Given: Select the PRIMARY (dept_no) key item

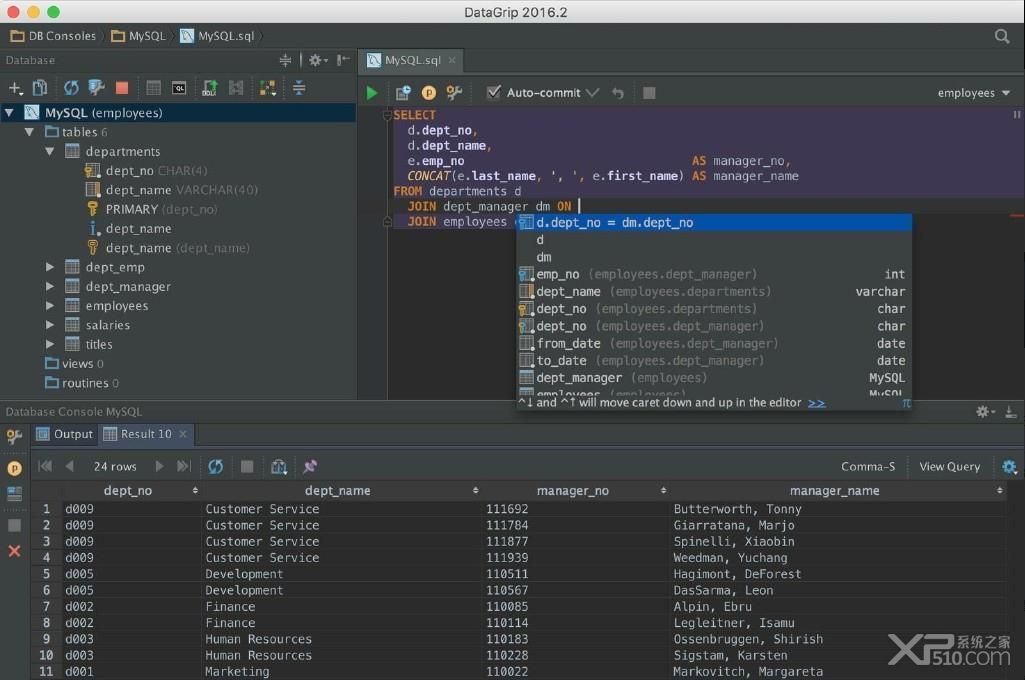Looking at the screenshot, I should pyautogui.click(x=152, y=209).
